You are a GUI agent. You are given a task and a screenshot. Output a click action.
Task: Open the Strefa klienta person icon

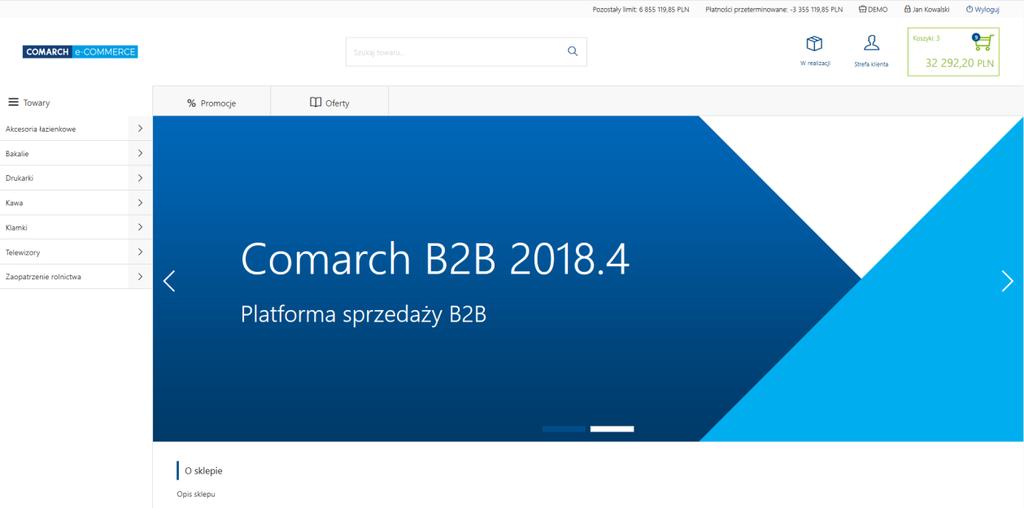pyautogui.click(x=871, y=43)
